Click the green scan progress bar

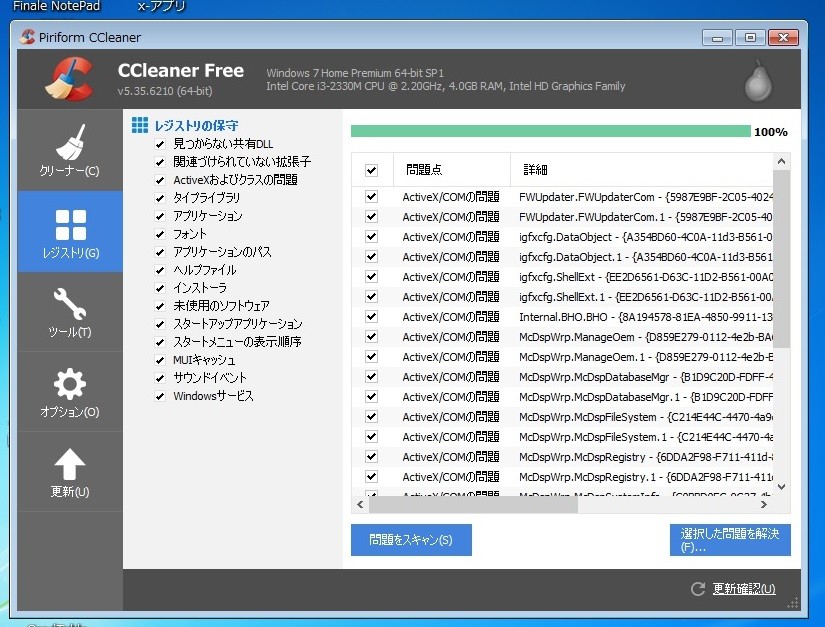tap(550, 131)
